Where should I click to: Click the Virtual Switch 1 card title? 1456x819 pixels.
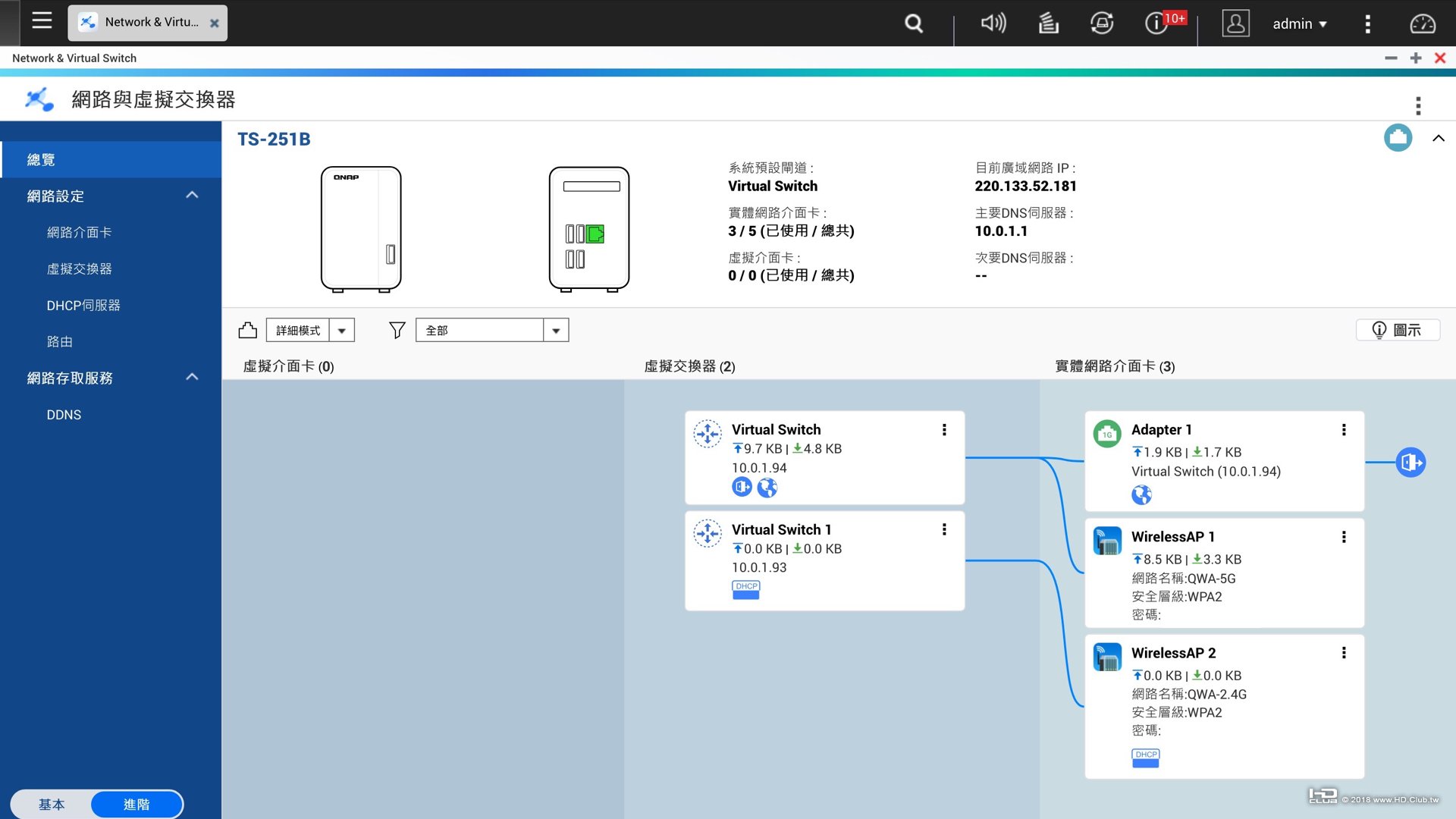(x=781, y=529)
